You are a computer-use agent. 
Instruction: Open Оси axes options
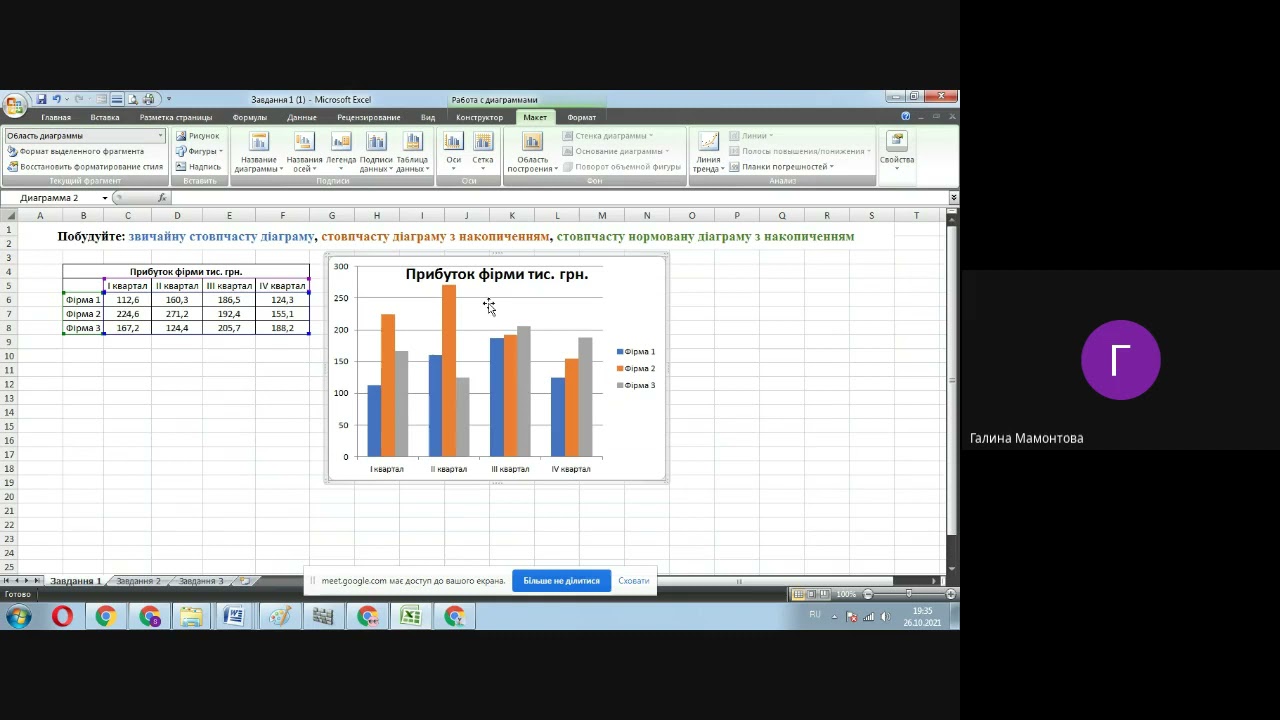coord(454,152)
